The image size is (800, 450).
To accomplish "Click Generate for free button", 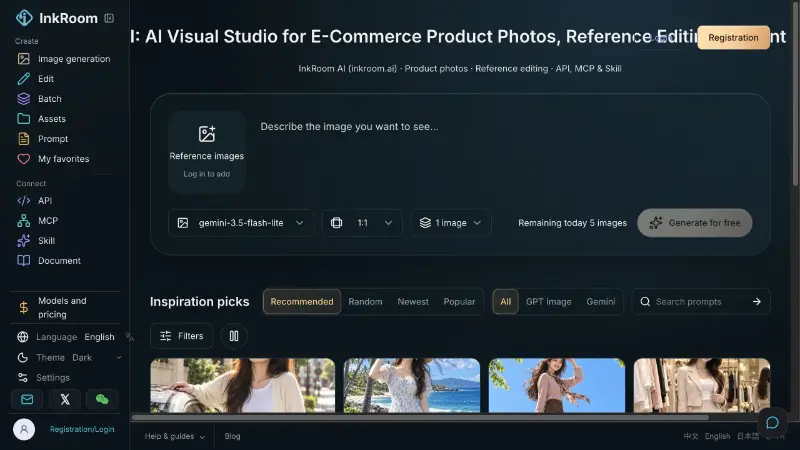I will coord(694,223).
